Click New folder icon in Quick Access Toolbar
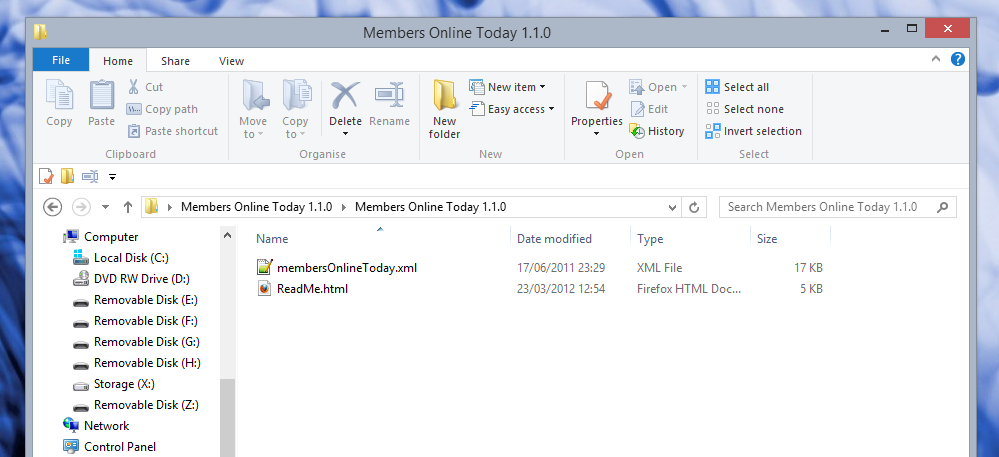The width and height of the screenshot is (999, 457). (x=68, y=176)
